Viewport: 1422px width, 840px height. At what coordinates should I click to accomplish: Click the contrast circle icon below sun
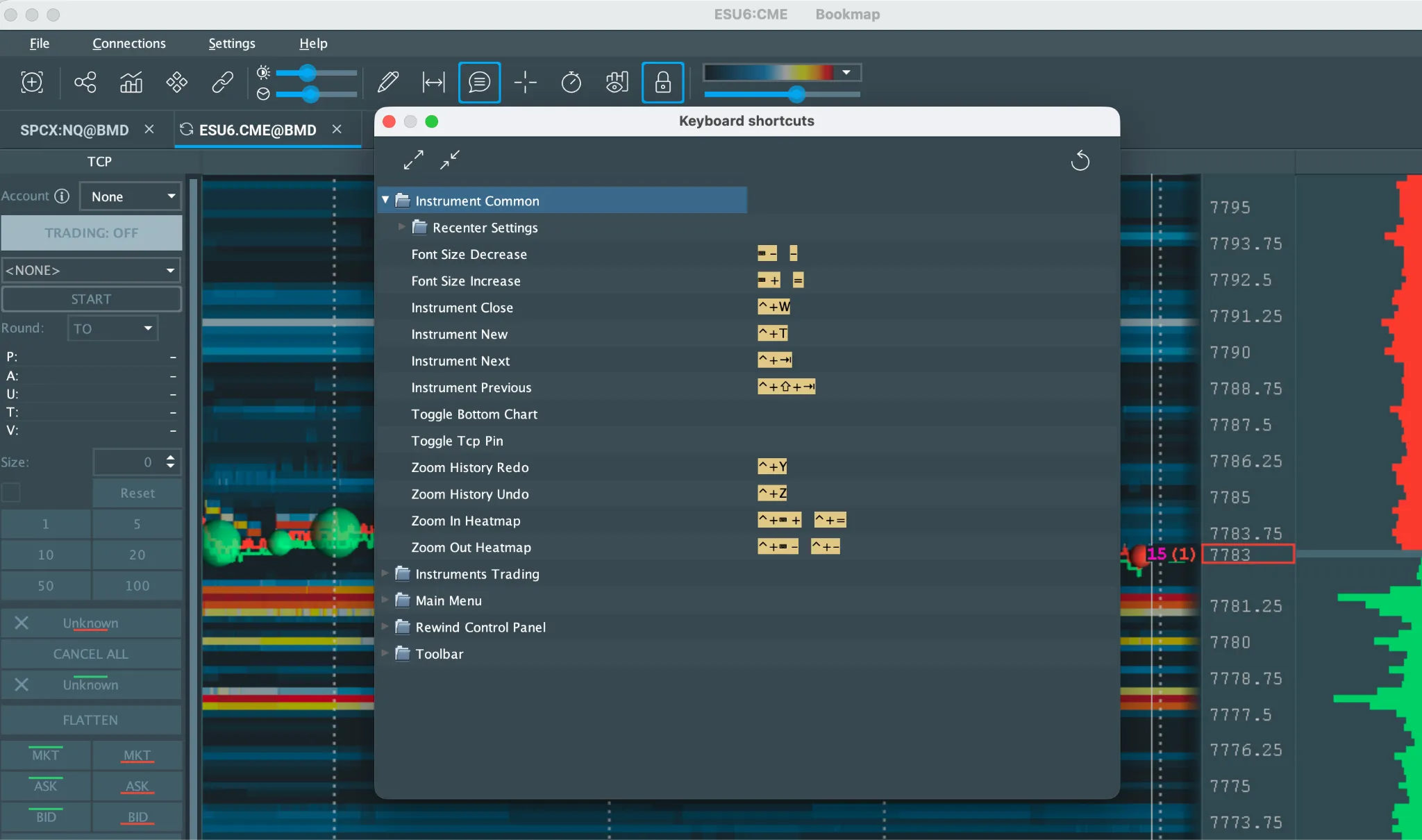(263, 94)
